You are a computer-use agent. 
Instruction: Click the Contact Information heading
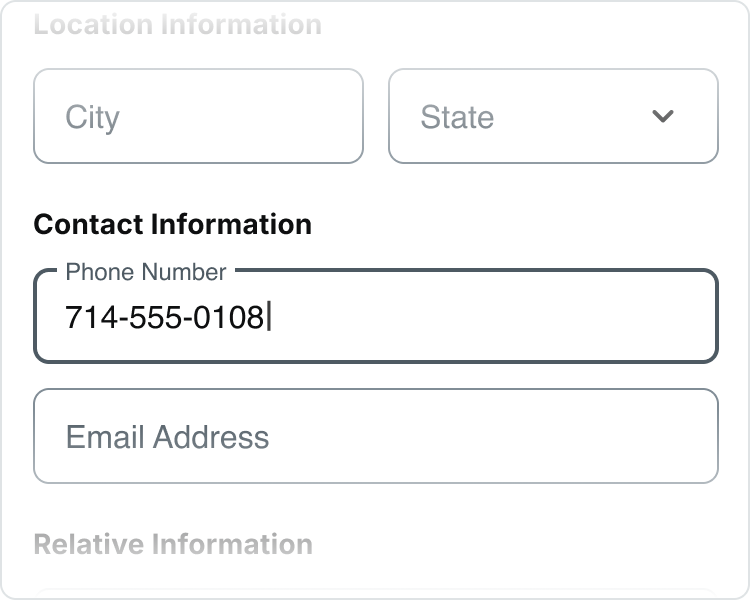(172, 224)
